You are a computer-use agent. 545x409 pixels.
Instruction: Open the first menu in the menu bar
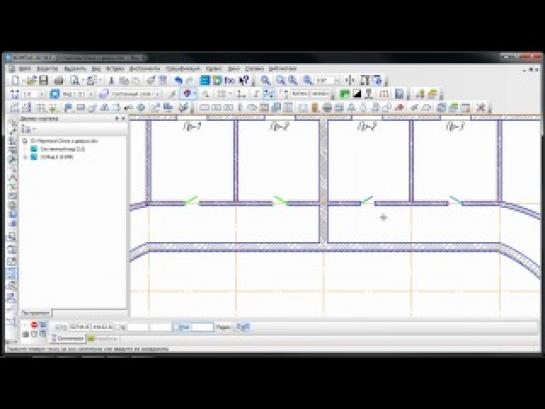(25, 69)
